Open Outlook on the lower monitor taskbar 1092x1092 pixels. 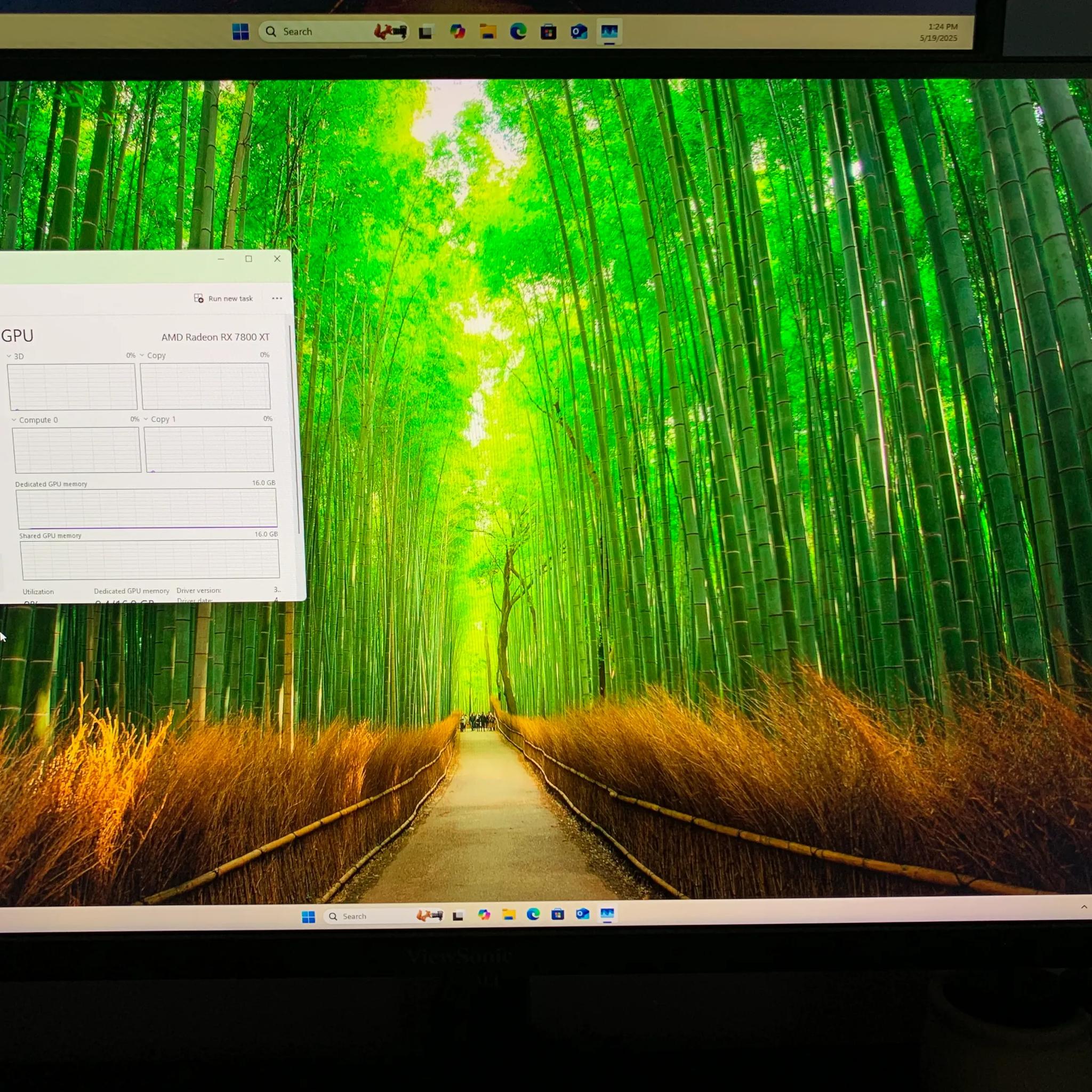583,914
